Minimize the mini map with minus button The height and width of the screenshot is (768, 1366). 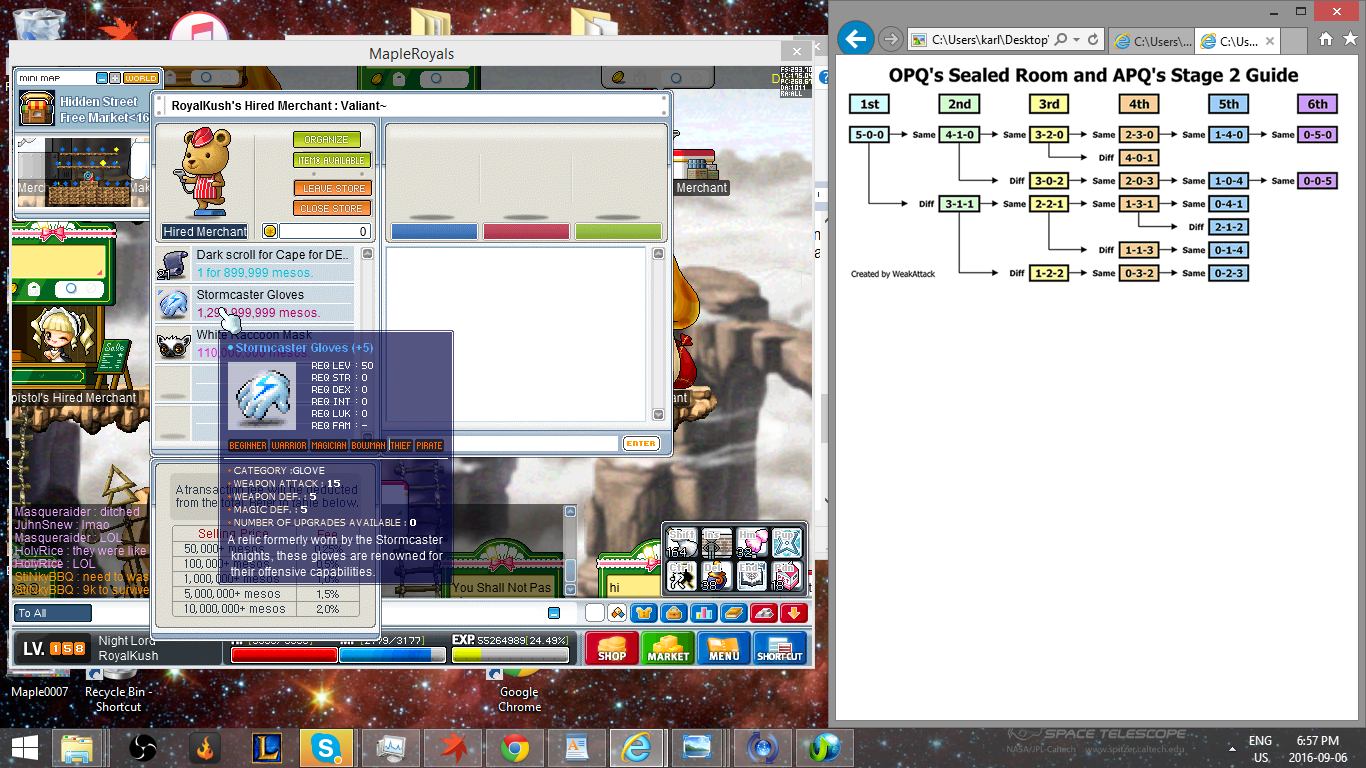pyautogui.click(x=102, y=78)
